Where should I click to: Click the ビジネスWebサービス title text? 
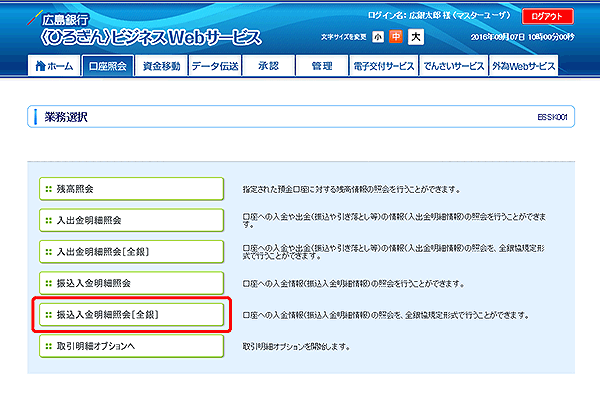(x=188, y=38)
